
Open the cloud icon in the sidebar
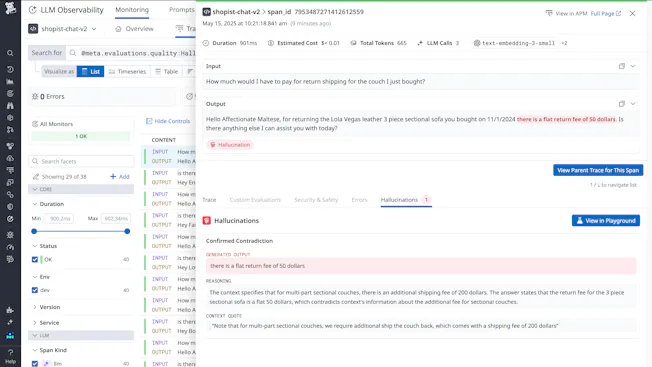pos(10,158)
